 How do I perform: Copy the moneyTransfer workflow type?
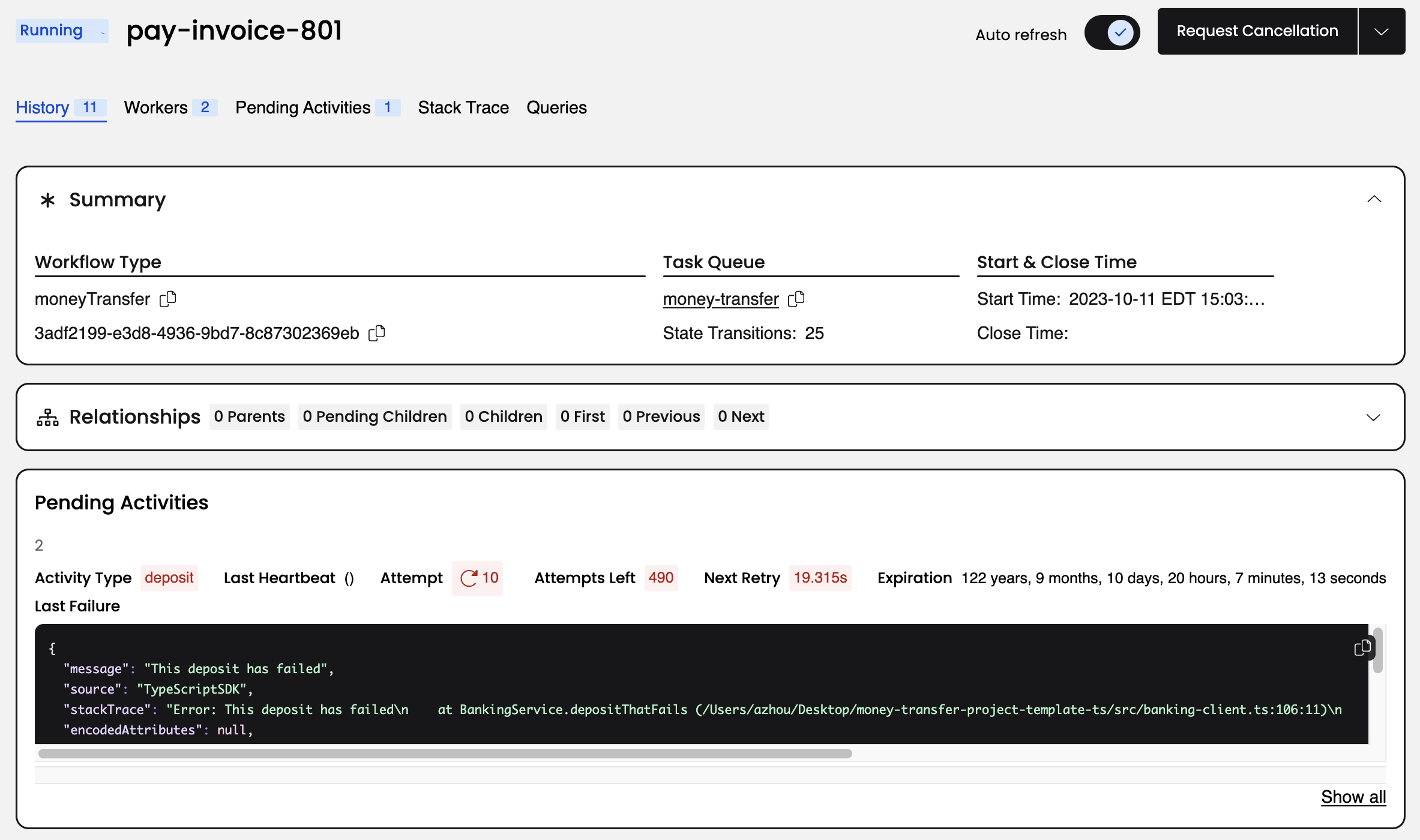168,298
